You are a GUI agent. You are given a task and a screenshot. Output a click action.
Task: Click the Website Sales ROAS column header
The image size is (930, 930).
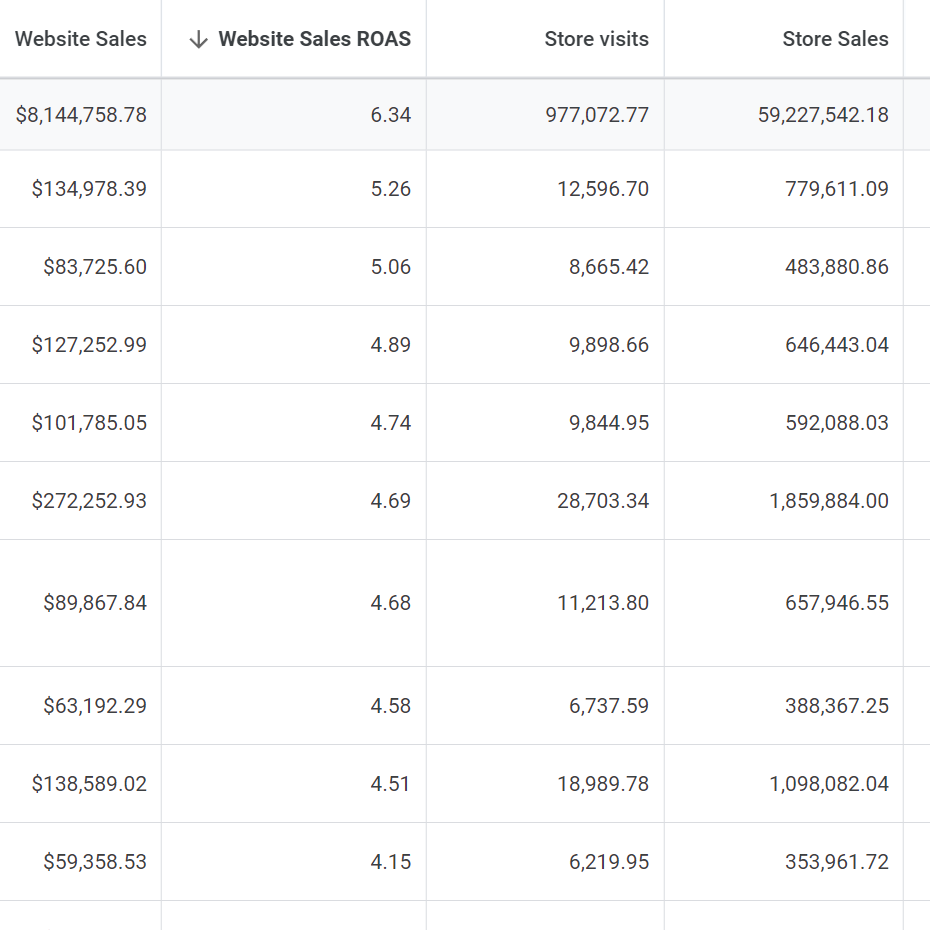coord(314,39)
